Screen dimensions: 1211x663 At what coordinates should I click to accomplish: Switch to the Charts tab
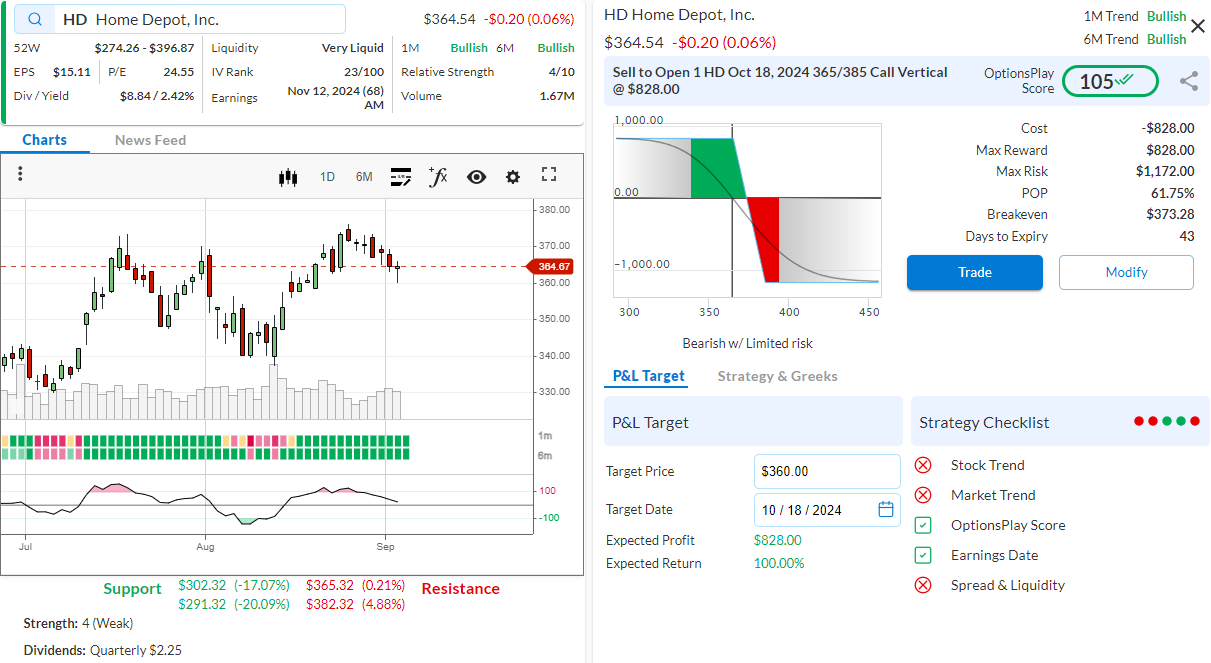click(x=45, y=140)
